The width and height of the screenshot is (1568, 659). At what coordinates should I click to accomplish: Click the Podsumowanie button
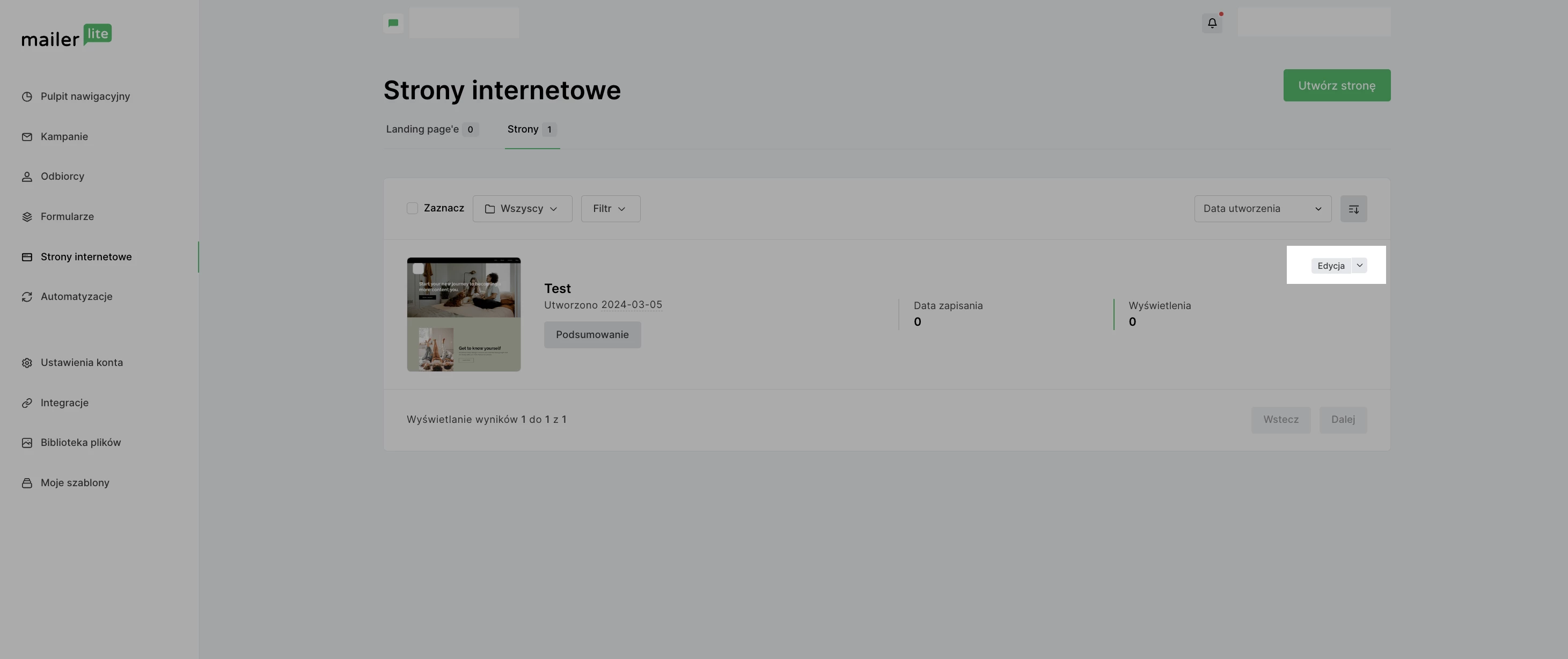(x=592, y=335)
